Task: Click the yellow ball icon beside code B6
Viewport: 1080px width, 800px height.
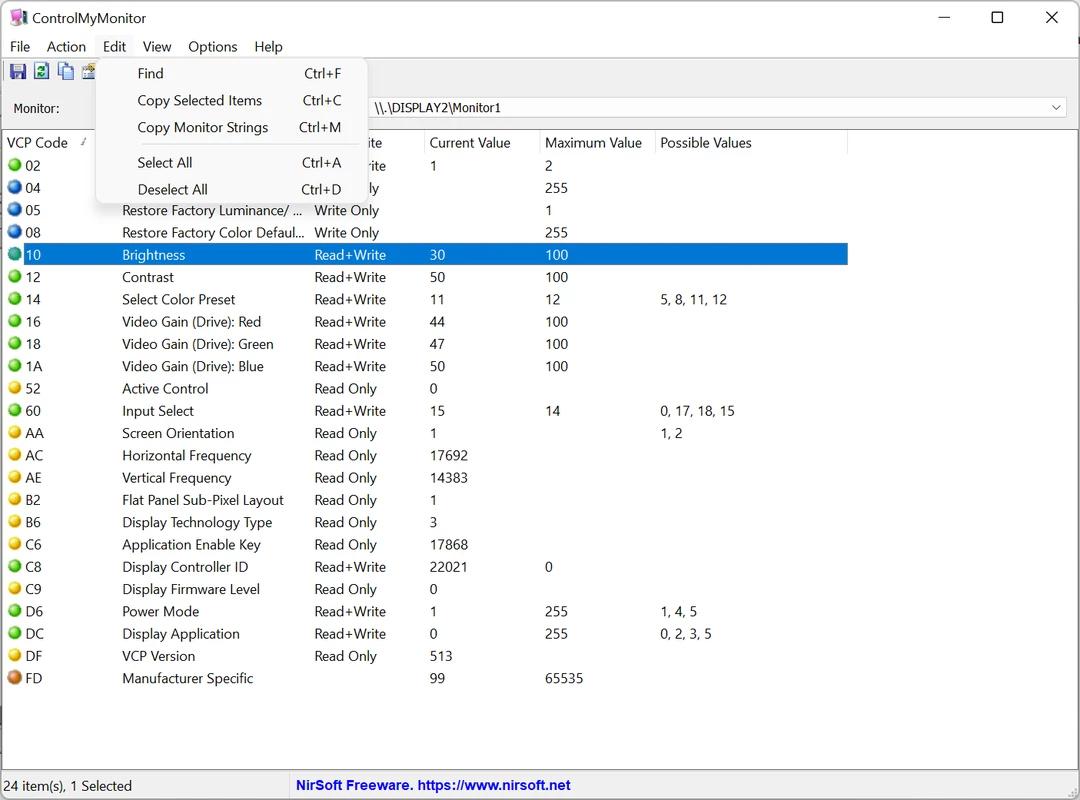Action: [14, 522]
